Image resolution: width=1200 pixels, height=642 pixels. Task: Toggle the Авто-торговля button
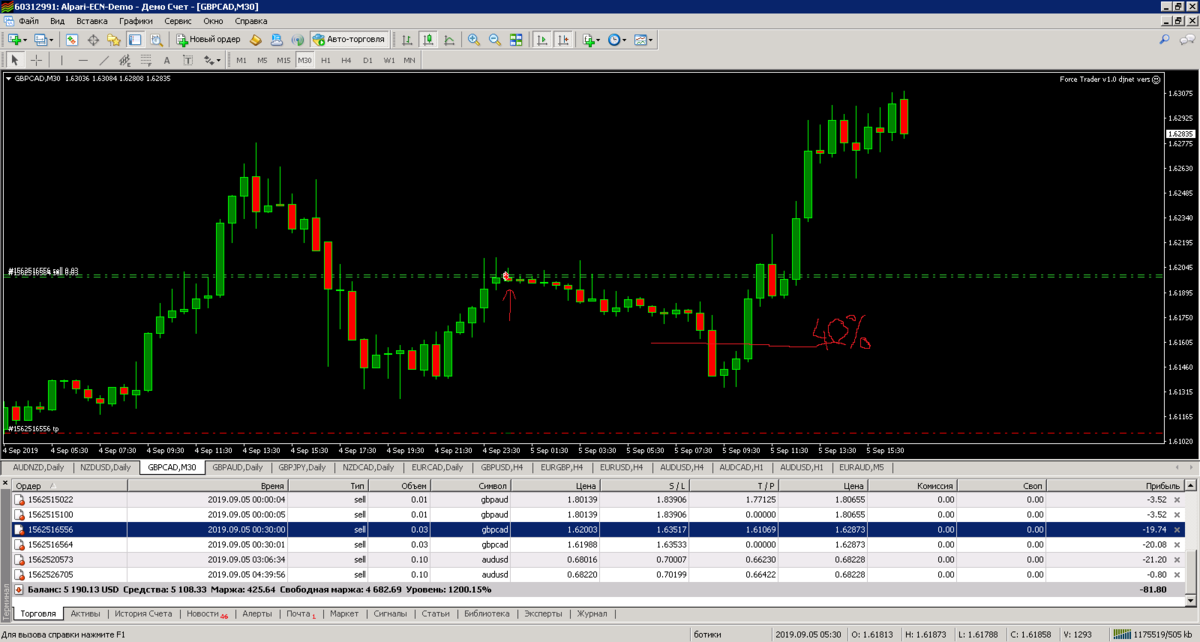click(x=349, y=40)
